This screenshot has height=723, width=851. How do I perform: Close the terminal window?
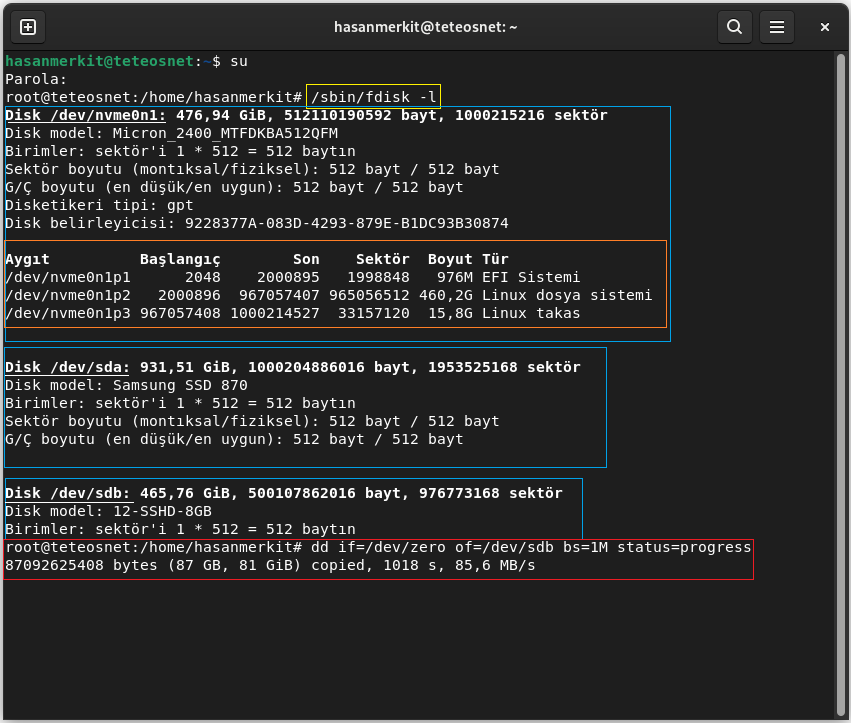(x=824, y=27)
